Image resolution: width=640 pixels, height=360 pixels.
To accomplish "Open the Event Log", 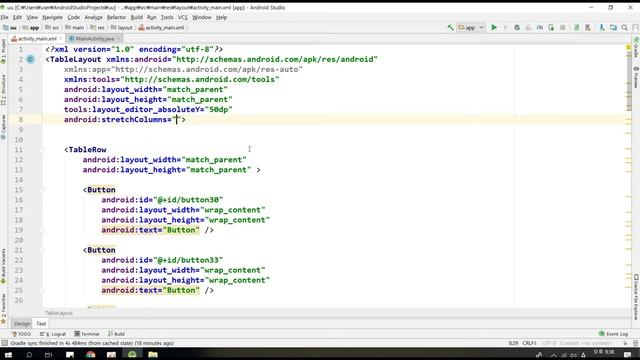I will pos(613,334).
